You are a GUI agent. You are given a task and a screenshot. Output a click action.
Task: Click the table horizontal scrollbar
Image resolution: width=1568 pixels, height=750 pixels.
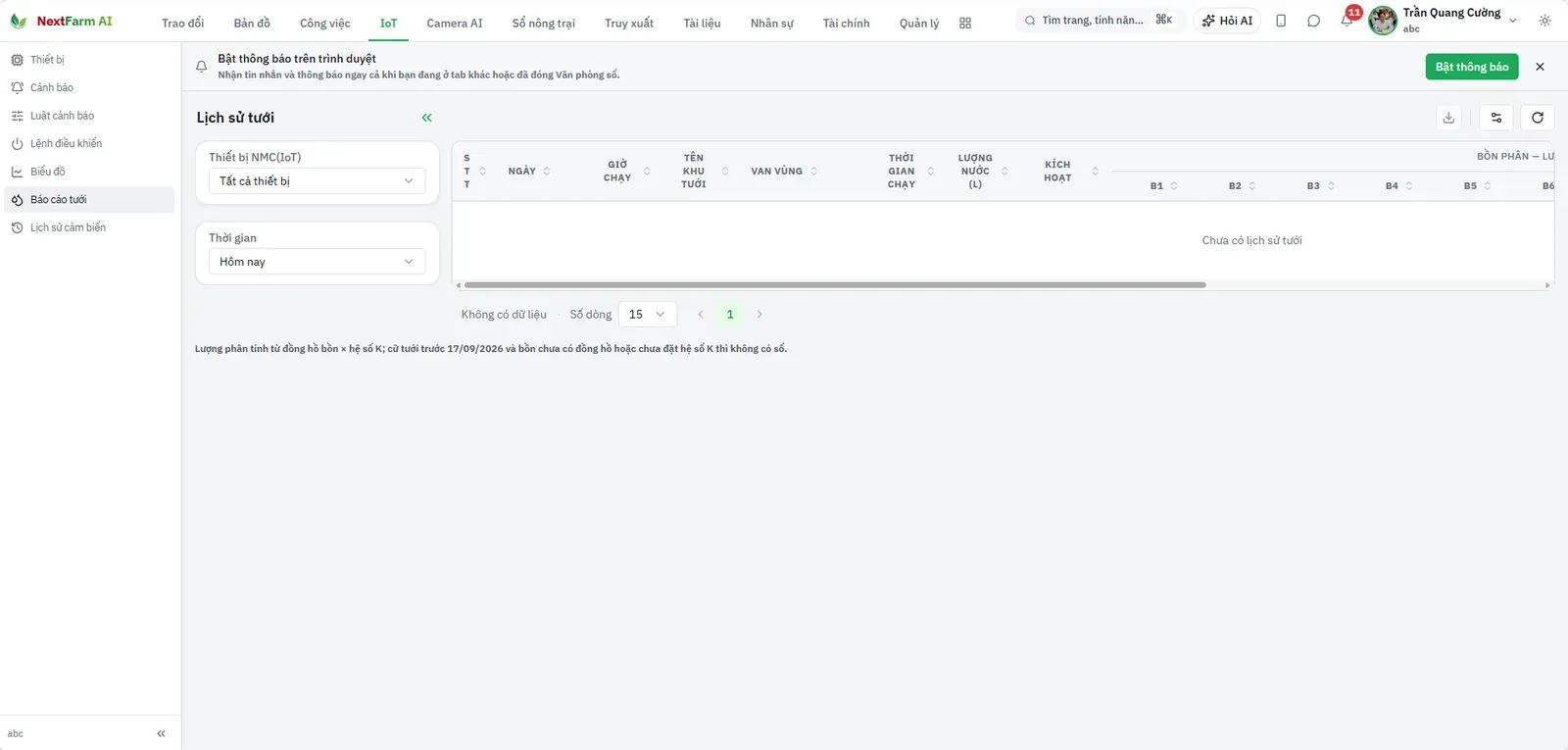click(x=835, y=285)
